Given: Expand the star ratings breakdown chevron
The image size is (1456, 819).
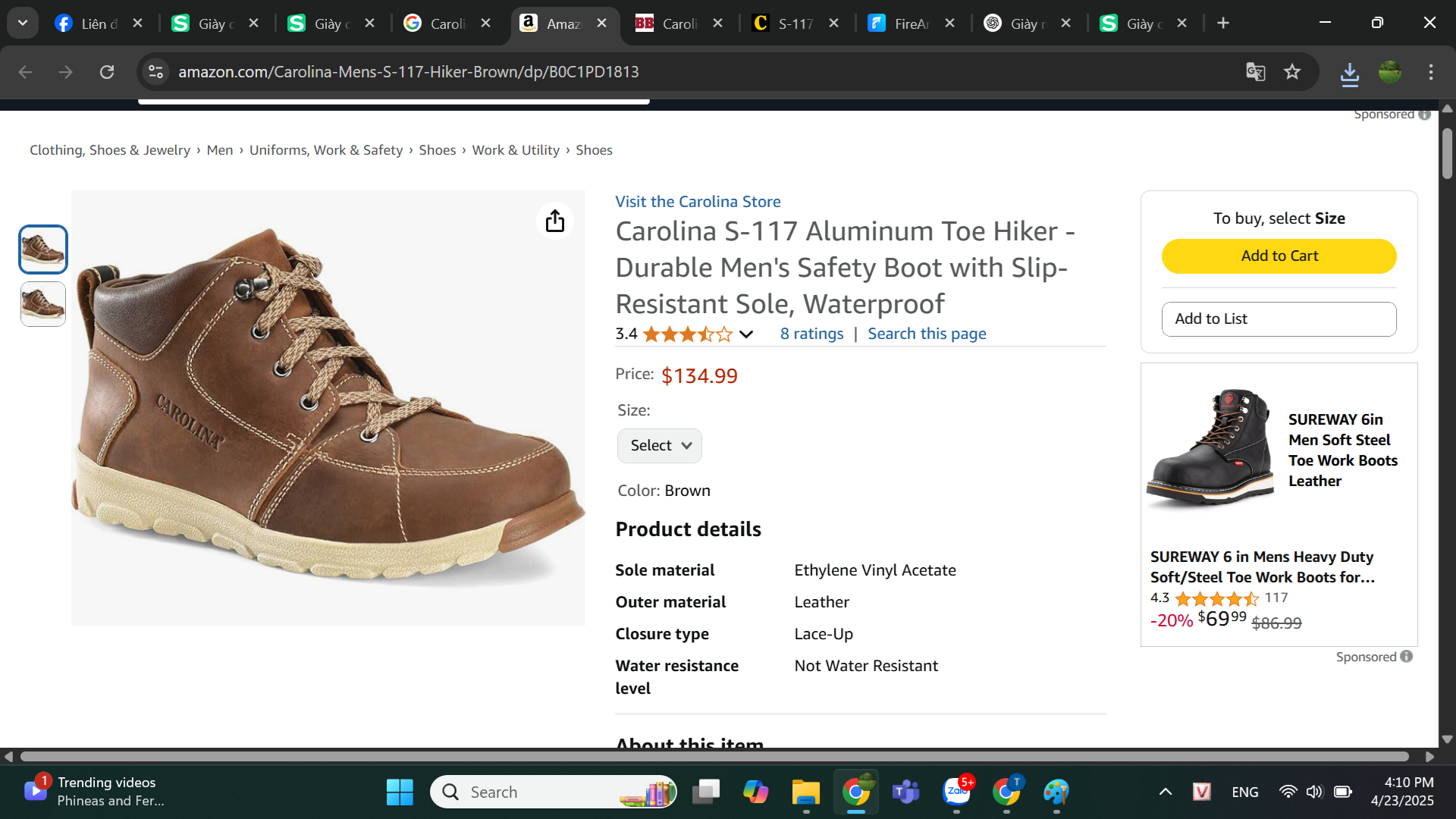Looking at the screenshot, I should pos(746,334).
